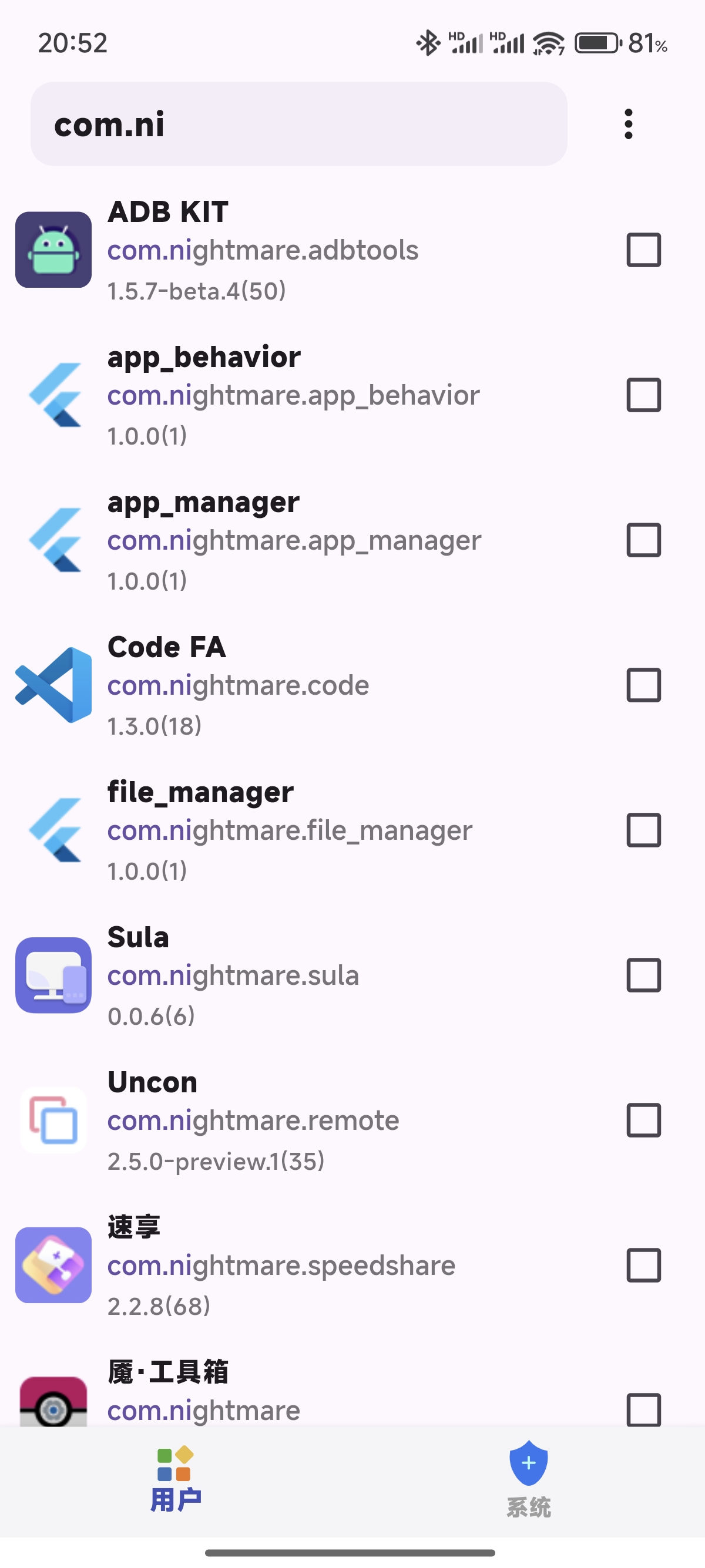The height and width of the screenshot is (1568, 705).
Task: Switch to the 系统 tab
Action: [528, 1480]
